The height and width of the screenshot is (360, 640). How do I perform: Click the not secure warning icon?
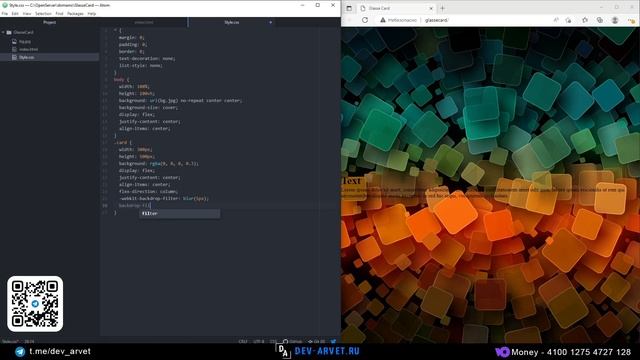click(382, 20)
